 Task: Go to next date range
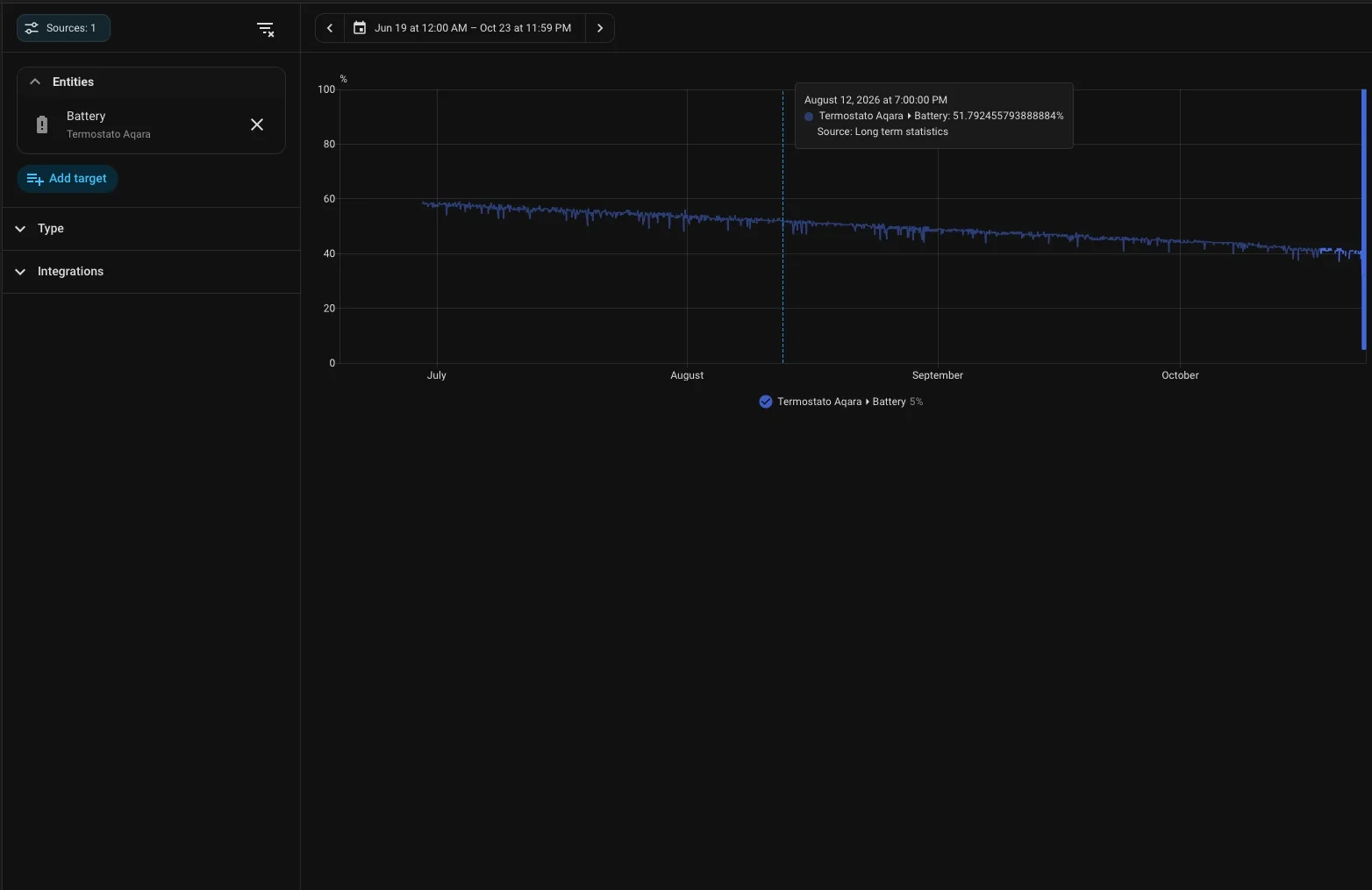(600, 28)
